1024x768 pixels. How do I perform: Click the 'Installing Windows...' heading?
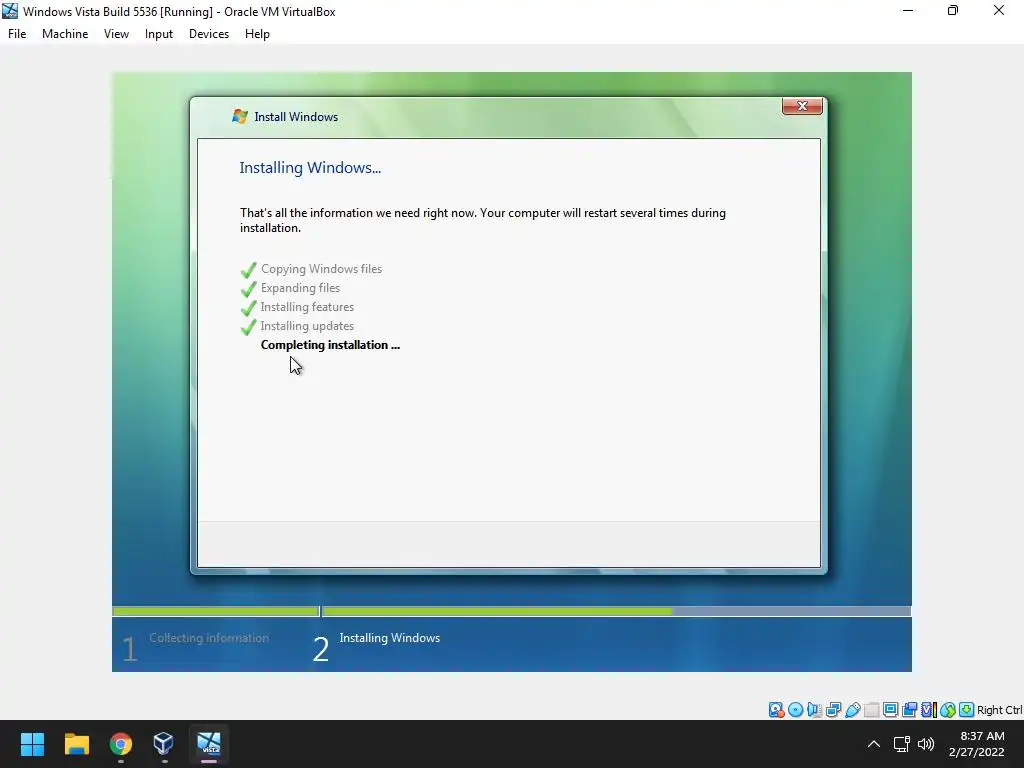click(x=310, y=168)
